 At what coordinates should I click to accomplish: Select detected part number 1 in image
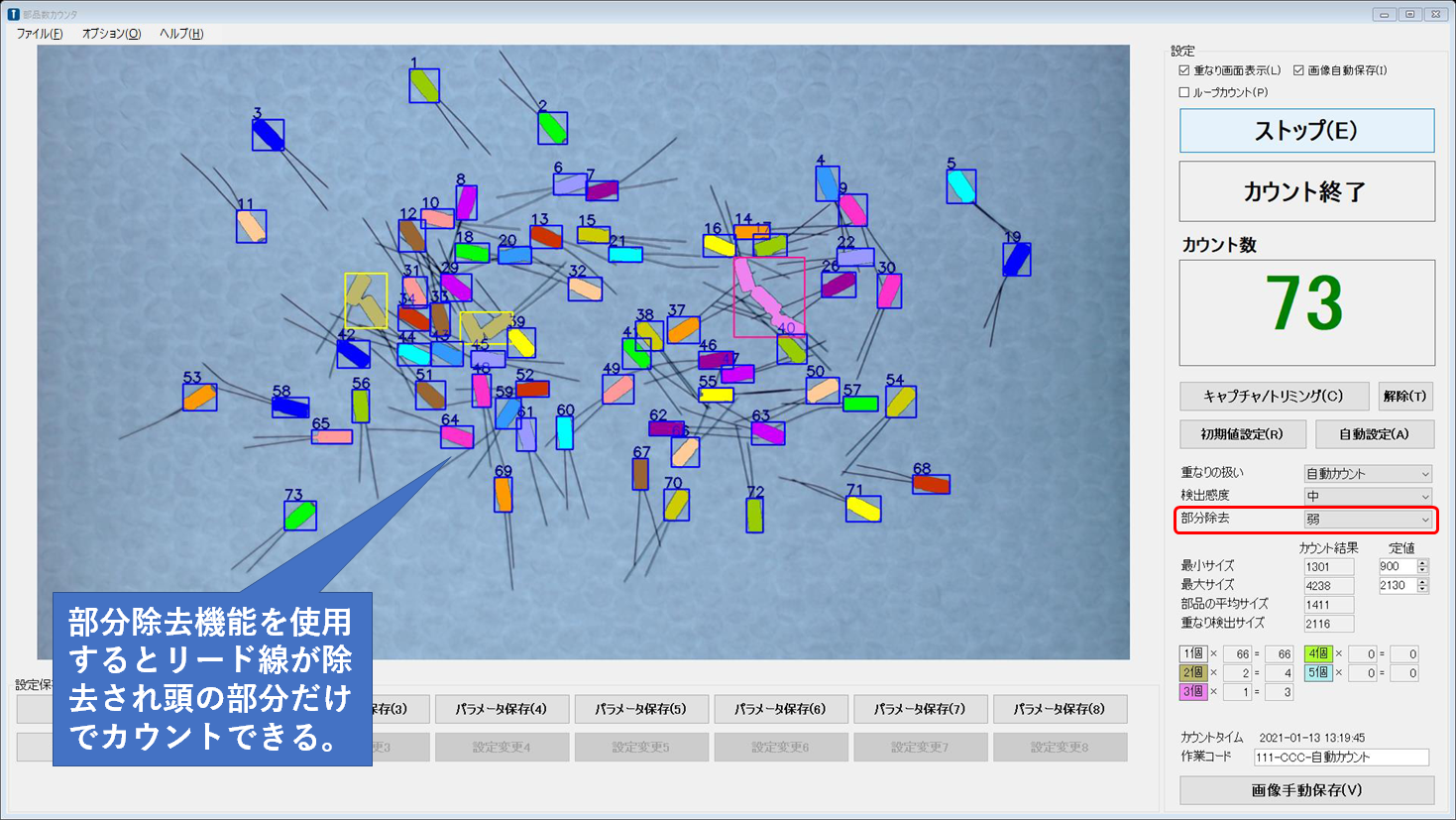click(x=424, y=86)
